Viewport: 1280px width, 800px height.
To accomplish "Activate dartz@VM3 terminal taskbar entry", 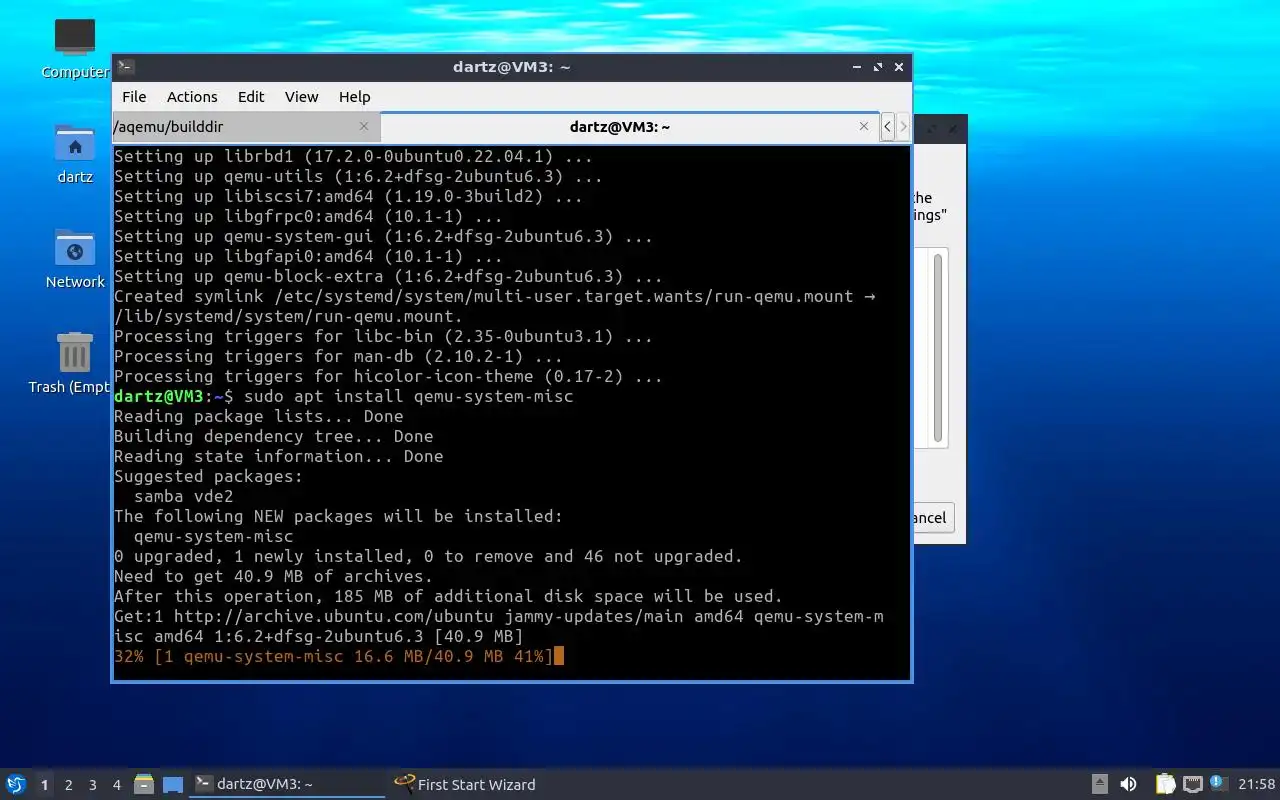I will point(288,785).
